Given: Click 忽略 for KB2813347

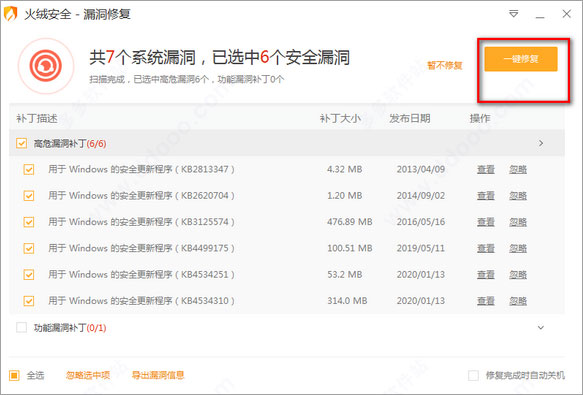Looking at the screenshot, I should [518, 170].
